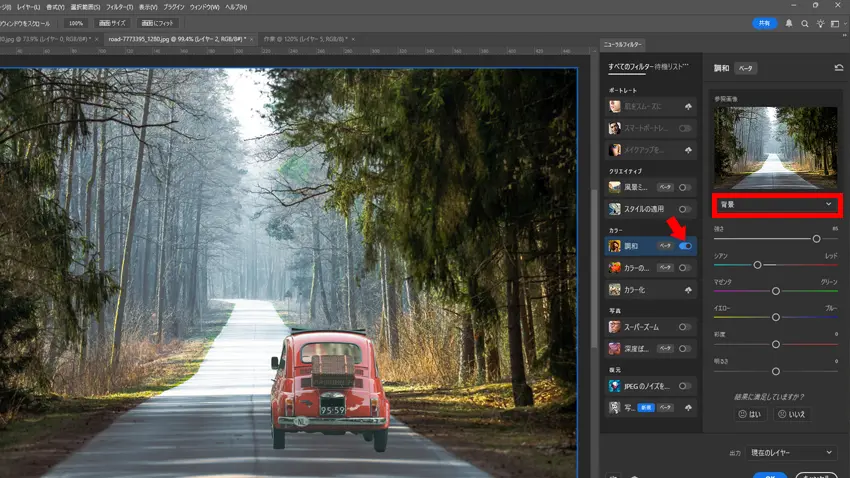The height and width of the screenshot is (478, 850).
Task: Click the reset arrow icon in the 調和 panel
Action: [837, 68]
